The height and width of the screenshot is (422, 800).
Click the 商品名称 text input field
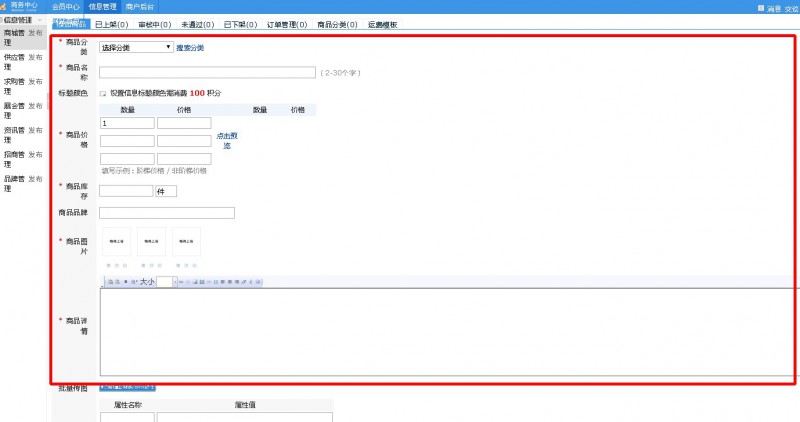[x=207, y=72]
